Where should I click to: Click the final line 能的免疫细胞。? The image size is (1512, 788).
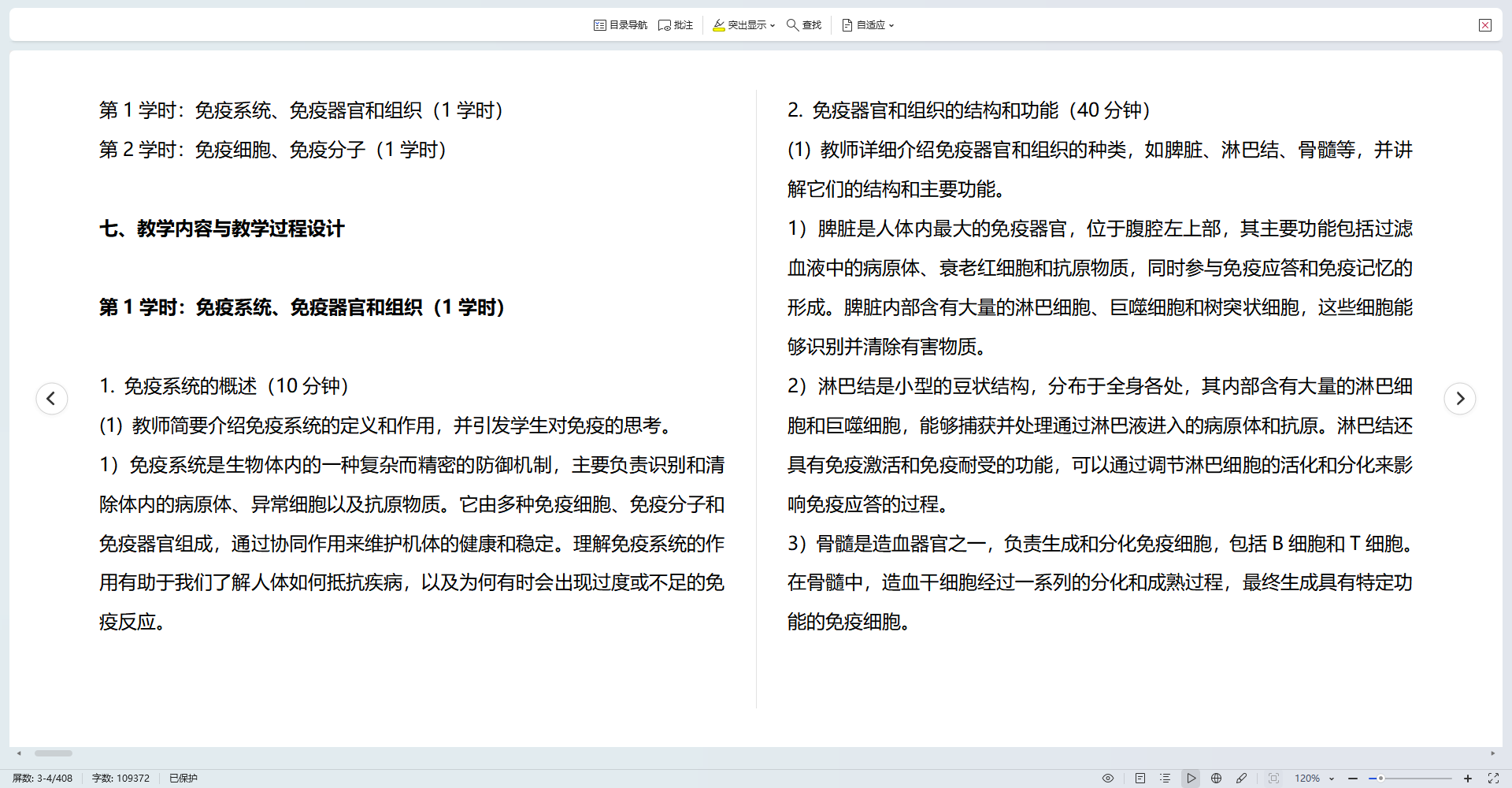[850, 623]
